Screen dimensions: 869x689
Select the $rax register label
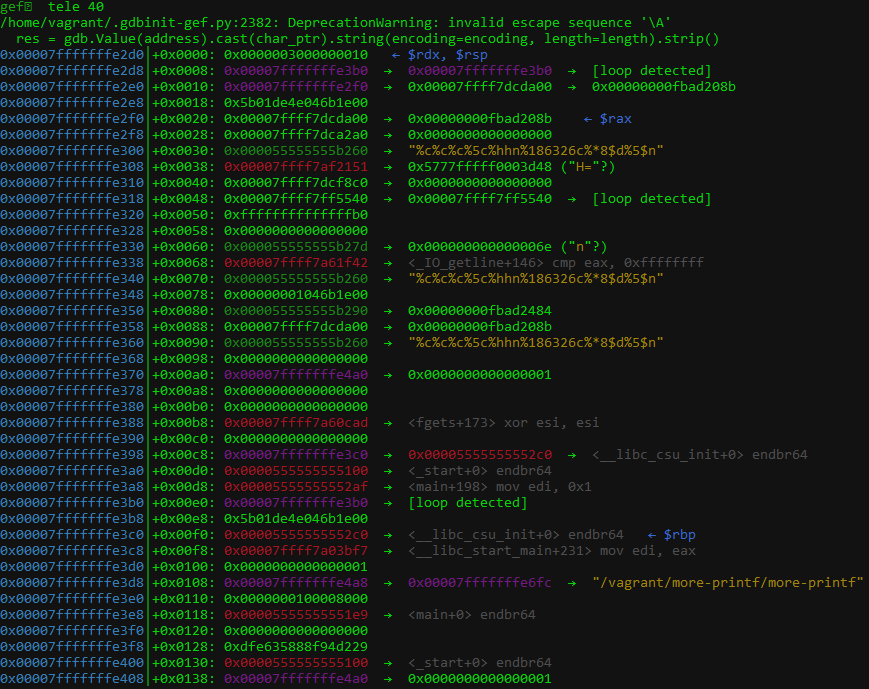(x=615, y=119)
